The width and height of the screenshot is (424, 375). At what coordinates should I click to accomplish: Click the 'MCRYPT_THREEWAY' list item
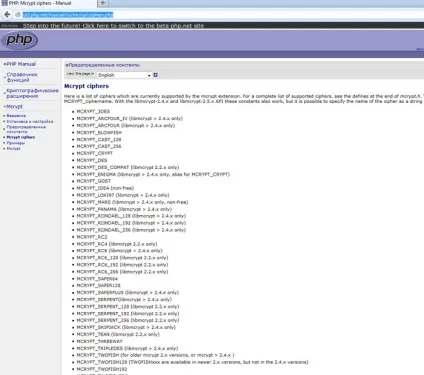[x=99, y=341]
